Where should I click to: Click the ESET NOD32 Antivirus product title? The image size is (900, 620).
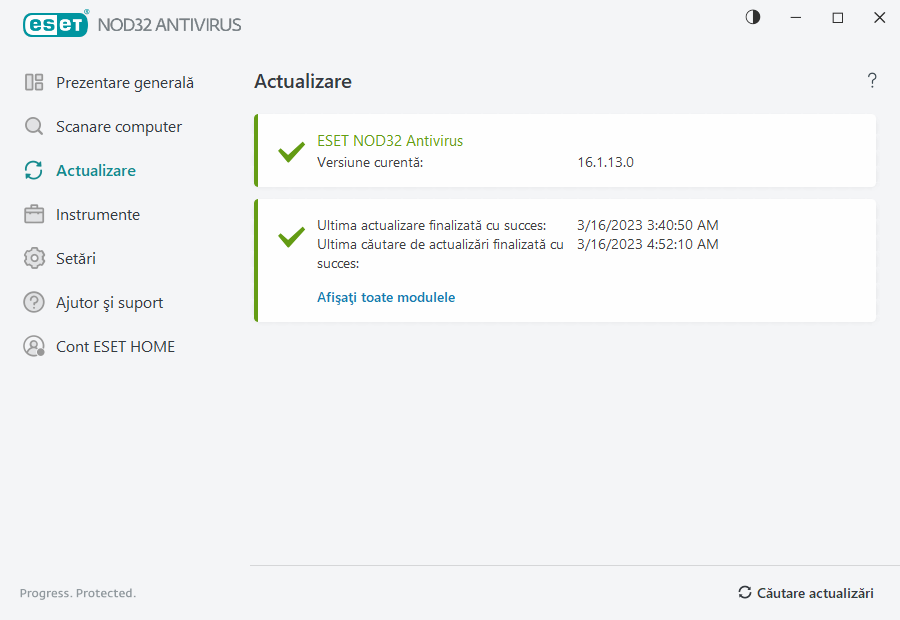(390, 141)
